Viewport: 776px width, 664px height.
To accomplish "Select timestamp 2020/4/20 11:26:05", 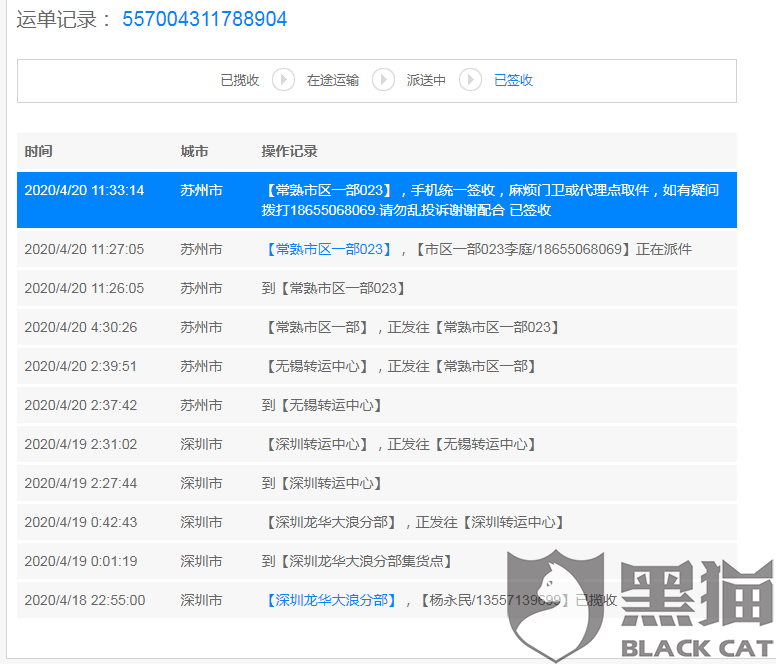I will [x=84, y=288].
